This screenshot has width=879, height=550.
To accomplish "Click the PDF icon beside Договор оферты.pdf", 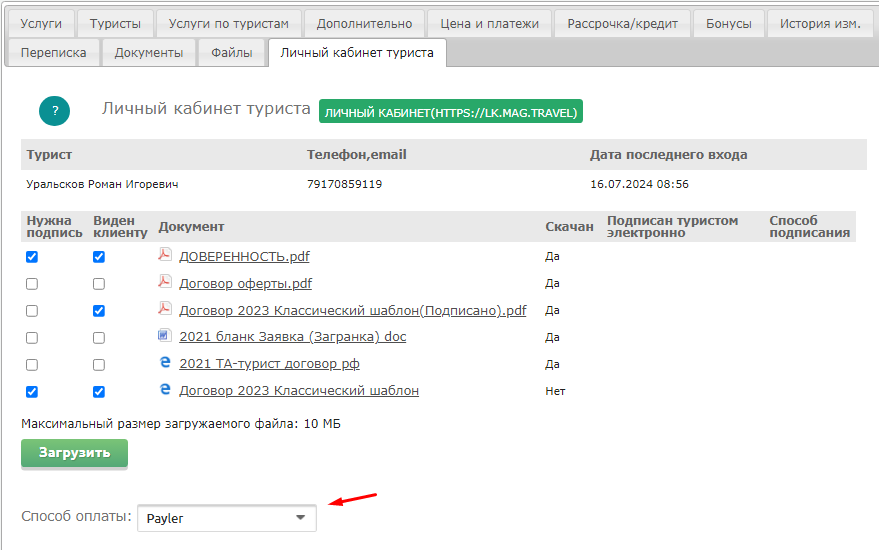I will (x=164, y=281).
